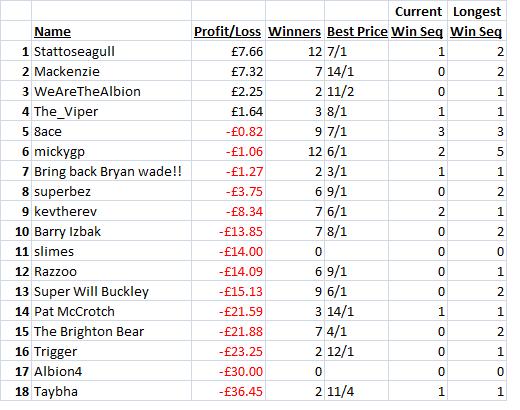The image size is (520, 410).
Task: Select mickygp's longest win seq of 5
Action: [477, 151]
